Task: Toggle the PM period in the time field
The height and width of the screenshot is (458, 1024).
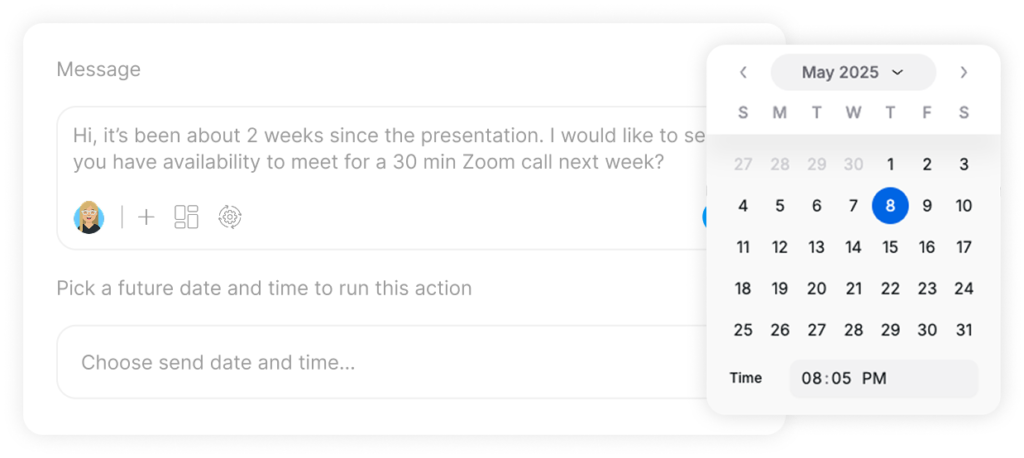Action: pos(874,378)
